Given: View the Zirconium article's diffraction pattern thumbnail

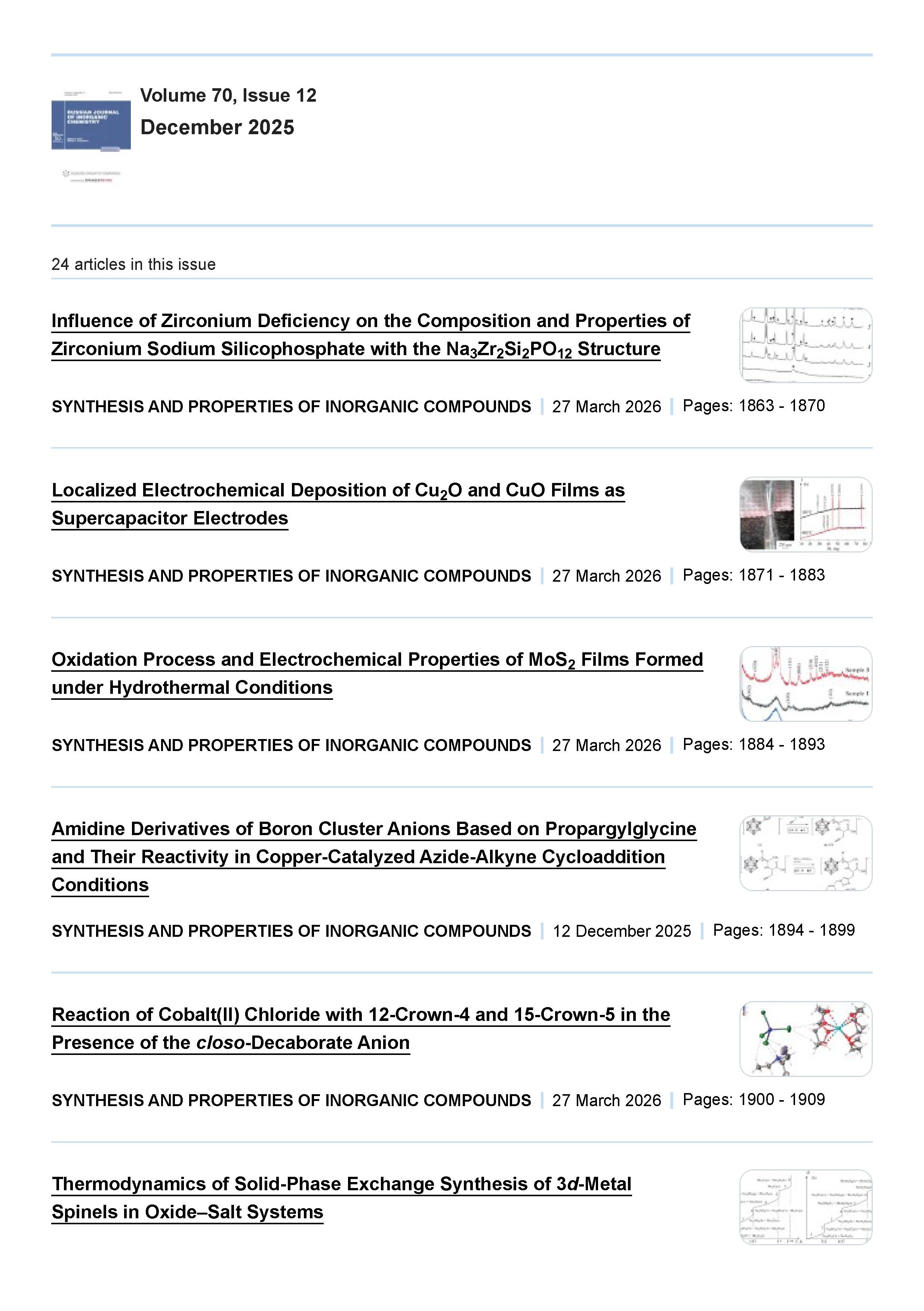Looking at the screenshot, I should [x=805, y=345].
